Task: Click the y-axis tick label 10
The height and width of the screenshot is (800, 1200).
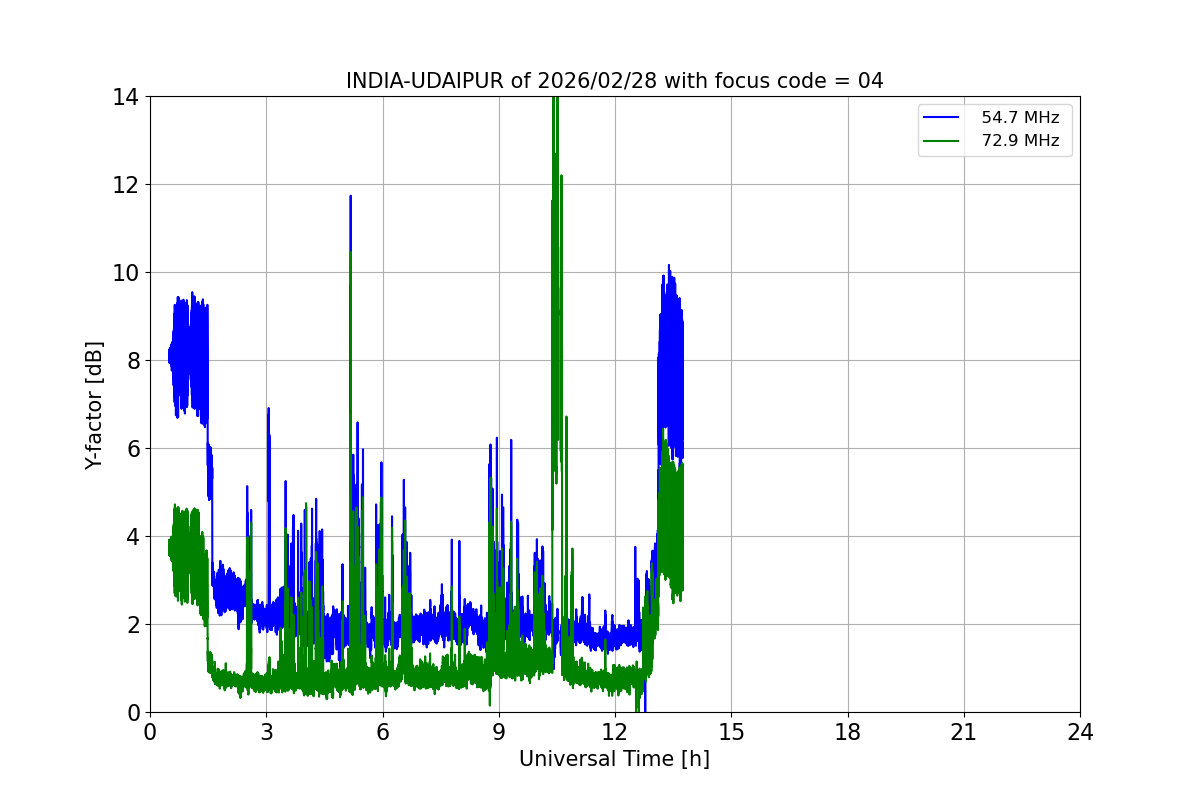Action: pyautogui.click(x=125, y=273)
